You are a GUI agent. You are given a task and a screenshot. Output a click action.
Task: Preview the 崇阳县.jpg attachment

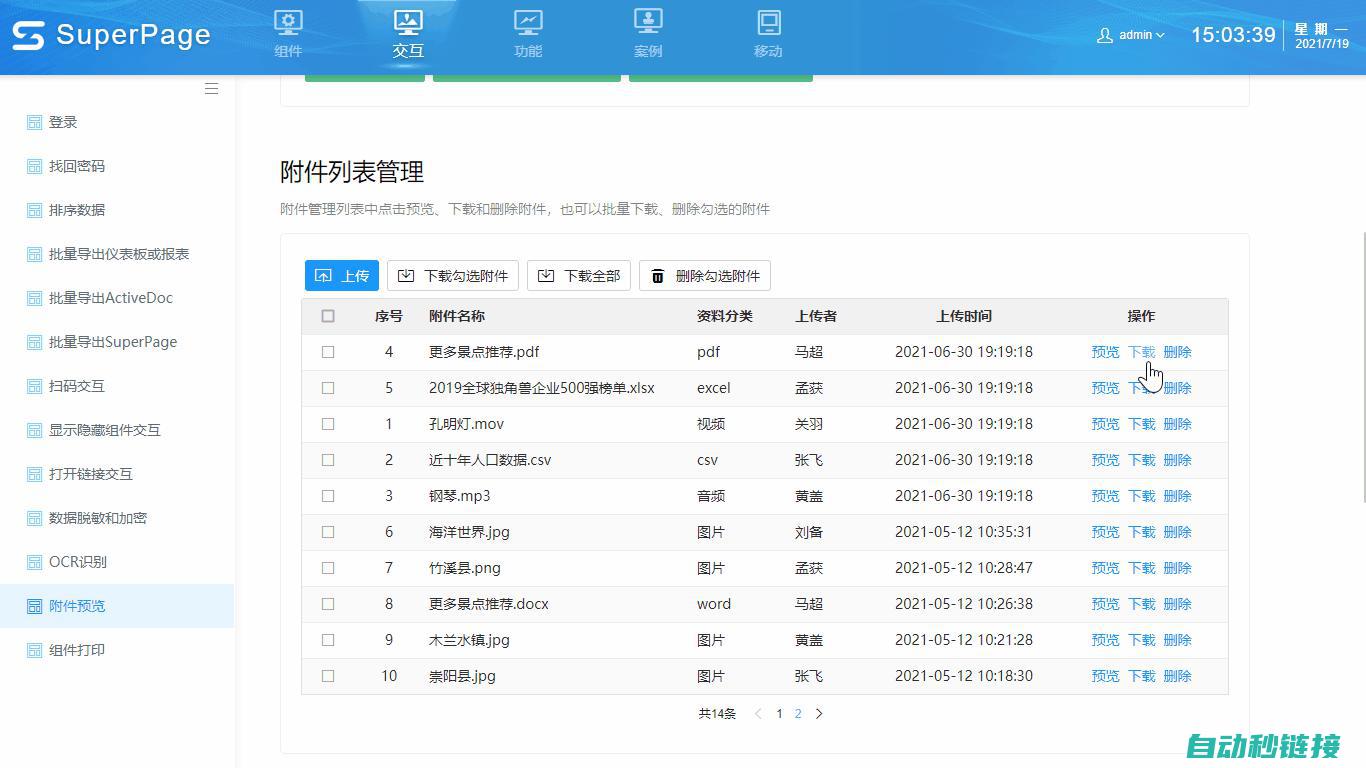[1105, 676]
